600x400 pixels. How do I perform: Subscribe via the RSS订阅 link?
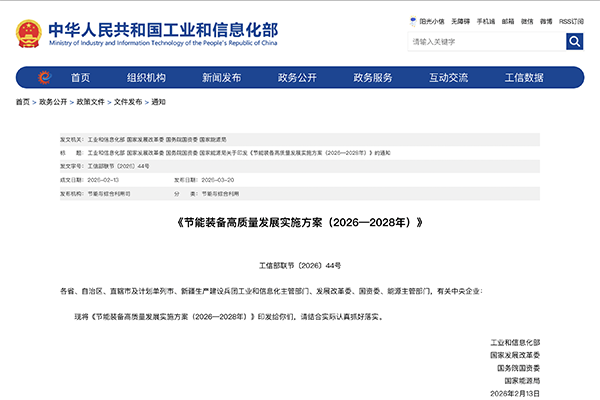click(572, 20)
